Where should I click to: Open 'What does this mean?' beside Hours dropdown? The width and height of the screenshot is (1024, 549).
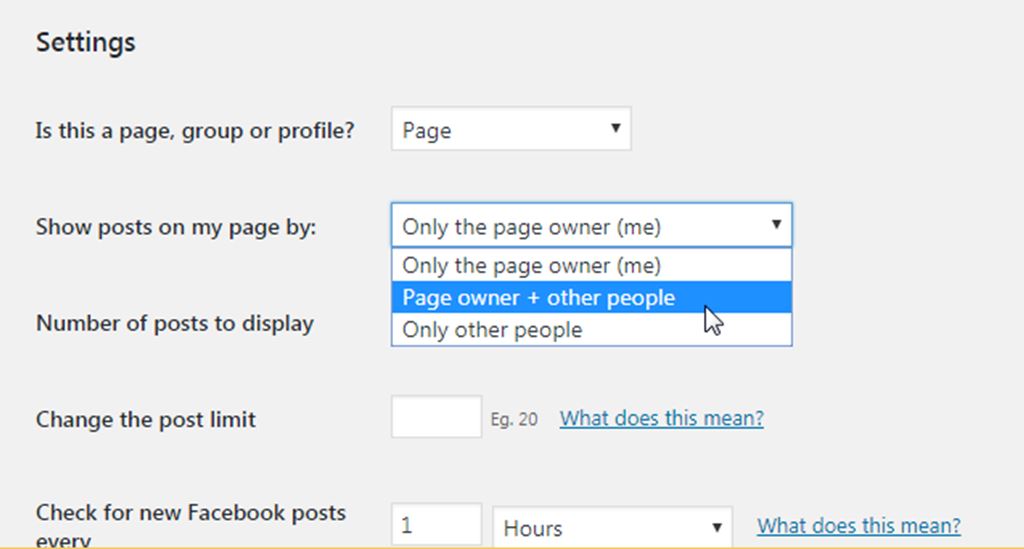pyautogui.click(x=858, y=525)
